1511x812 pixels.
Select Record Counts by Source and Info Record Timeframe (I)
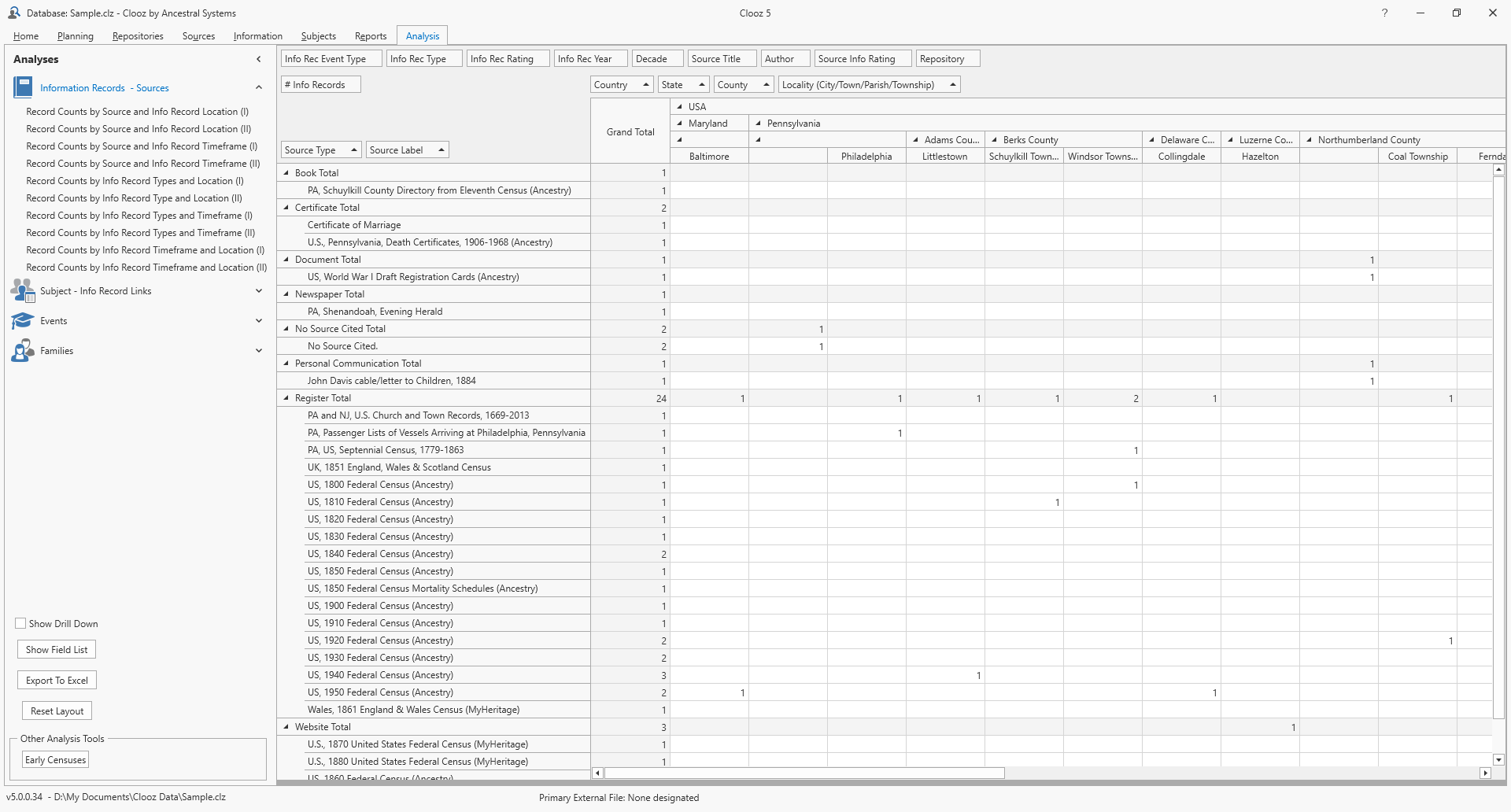pyautogui.click(x=142, y=146)
